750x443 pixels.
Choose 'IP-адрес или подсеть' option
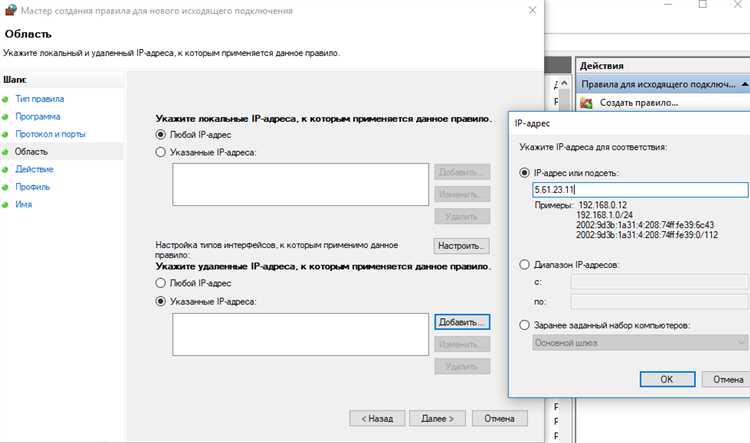coord(525,173)
